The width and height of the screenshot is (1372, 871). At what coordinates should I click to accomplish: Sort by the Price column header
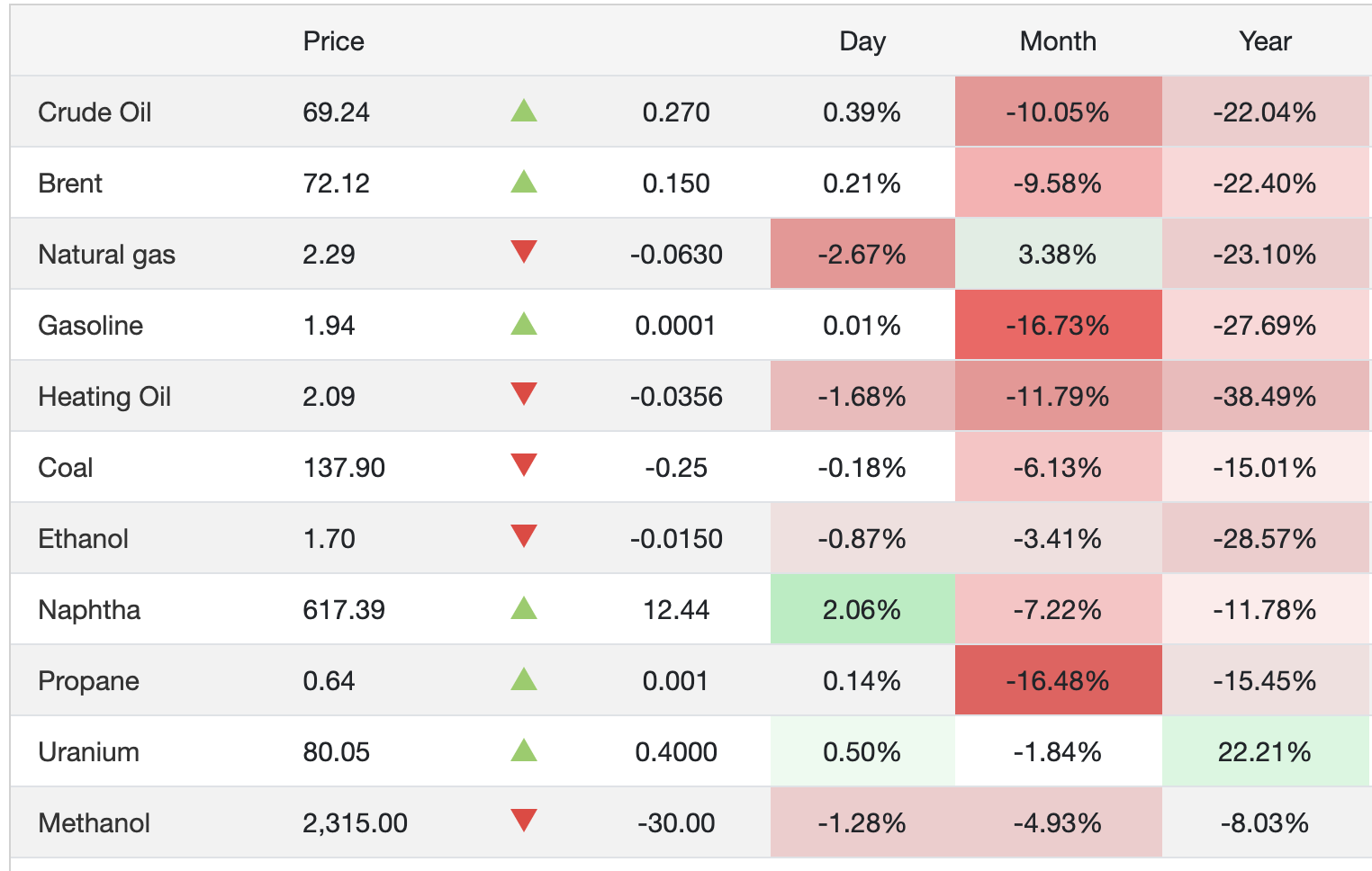pos(333,41)
